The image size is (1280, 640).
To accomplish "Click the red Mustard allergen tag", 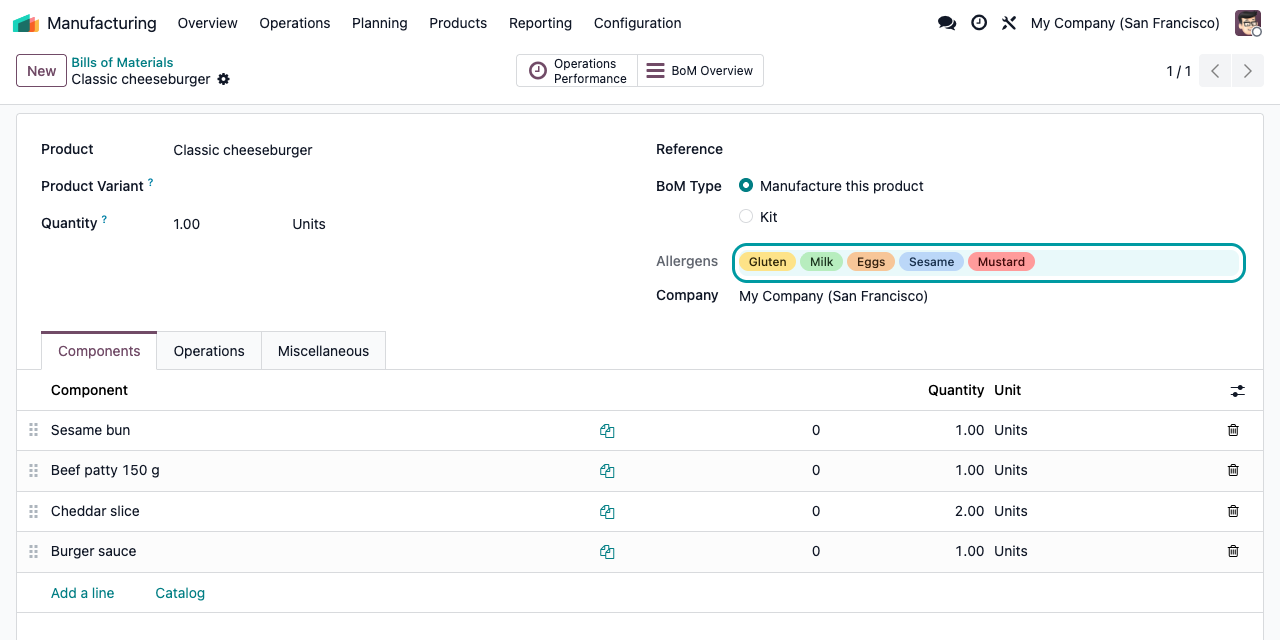I will 1001,262.
